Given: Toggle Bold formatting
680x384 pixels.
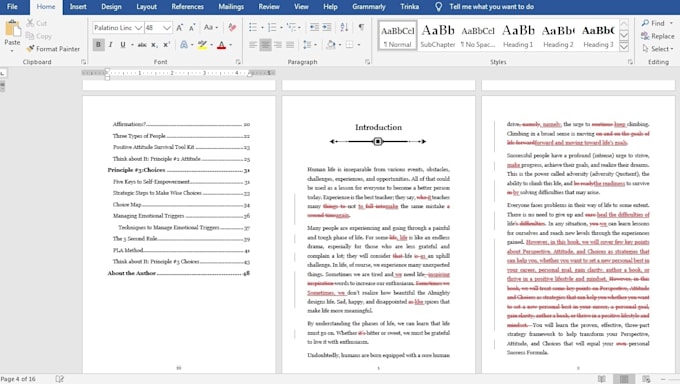Looking at the screenshot, I should (98, 45).
